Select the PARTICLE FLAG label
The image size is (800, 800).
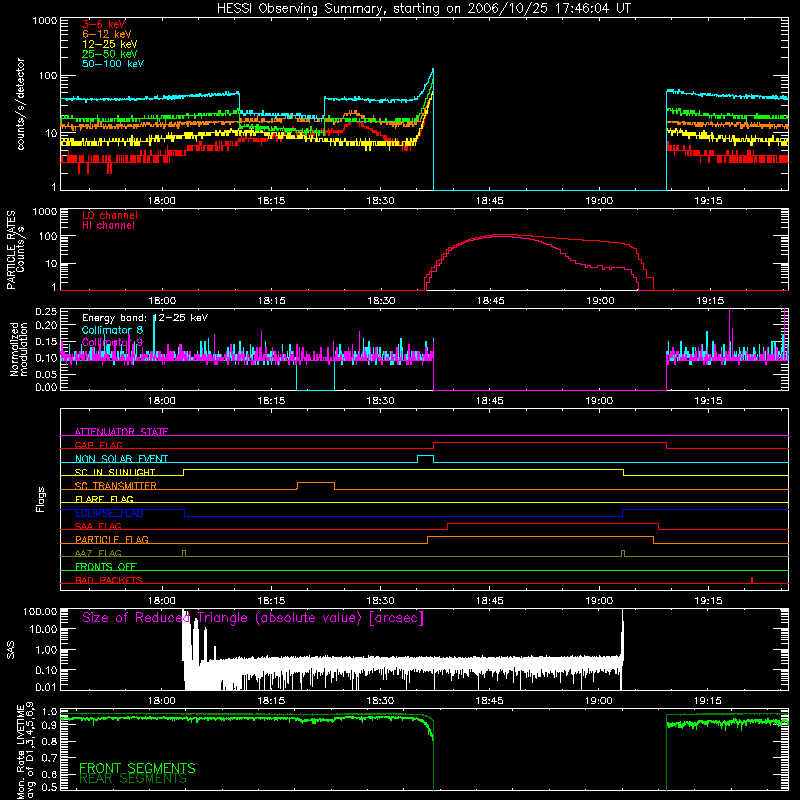pos(112,539)
